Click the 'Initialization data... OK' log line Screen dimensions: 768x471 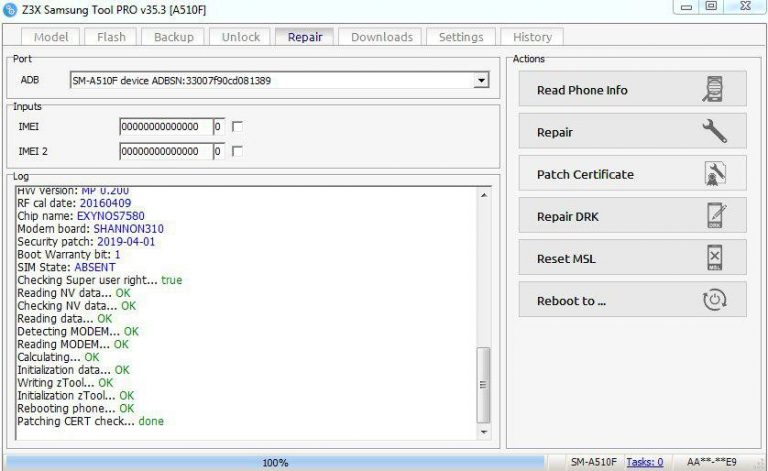(x=73, y=370)
